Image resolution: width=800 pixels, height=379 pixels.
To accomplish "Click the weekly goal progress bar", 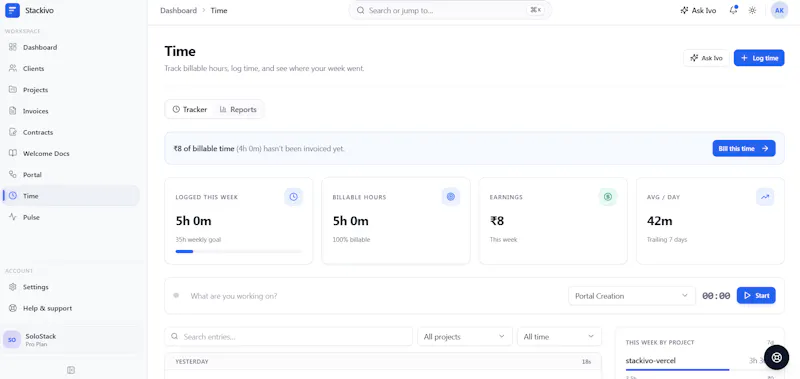I will click(238, 251).
